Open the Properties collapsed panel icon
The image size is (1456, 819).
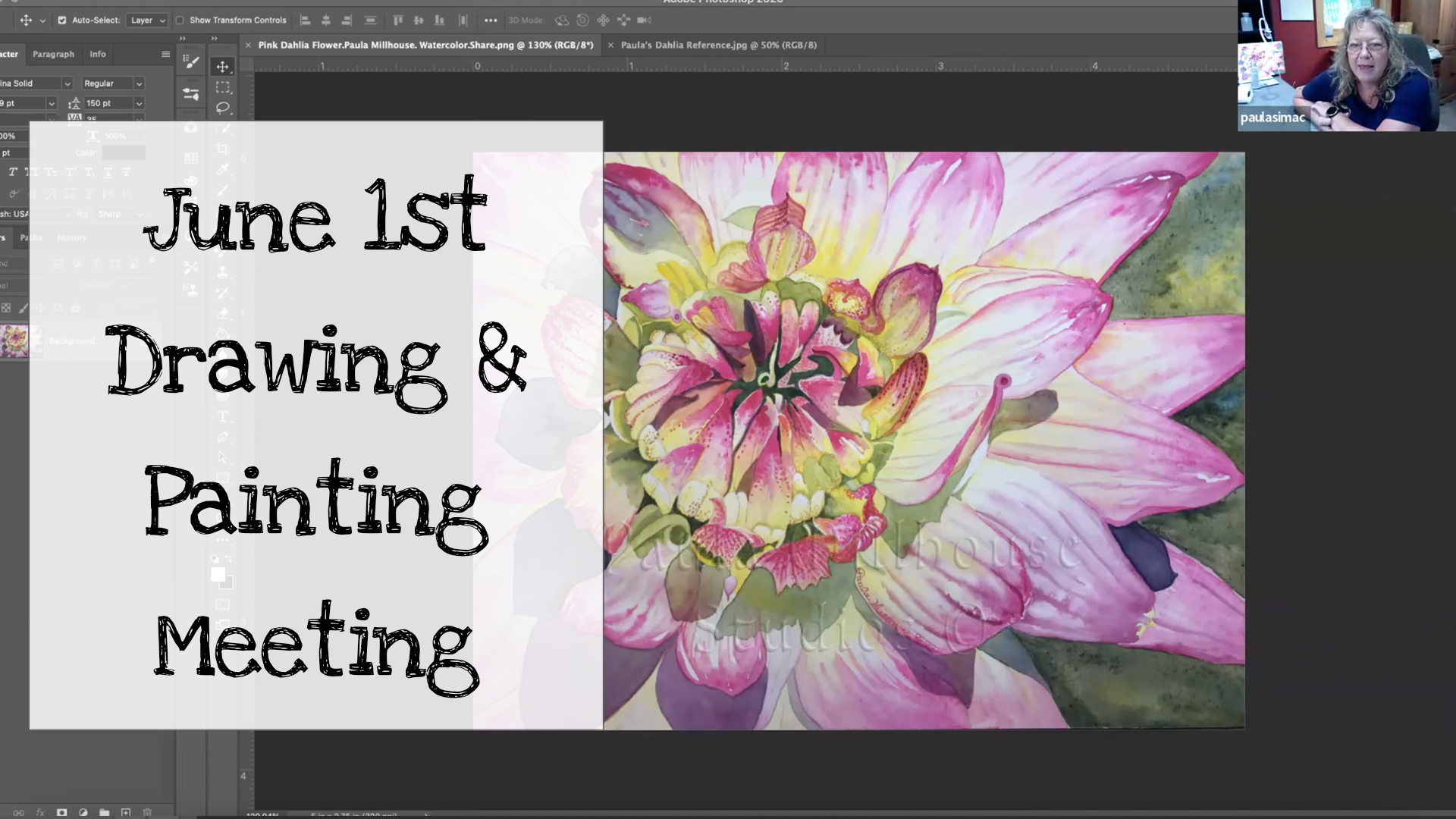191,95
